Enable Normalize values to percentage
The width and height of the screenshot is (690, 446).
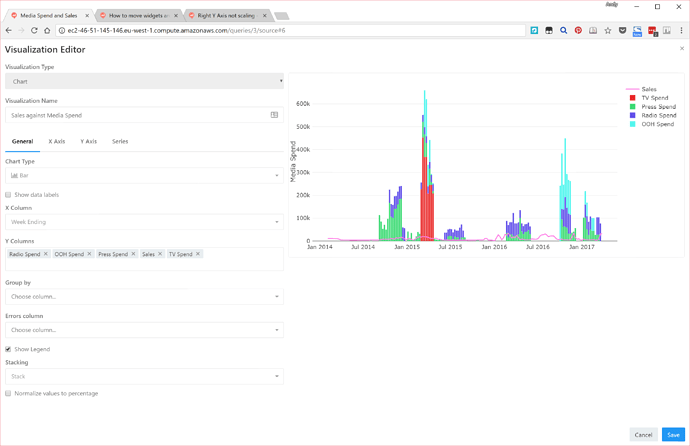8,393
